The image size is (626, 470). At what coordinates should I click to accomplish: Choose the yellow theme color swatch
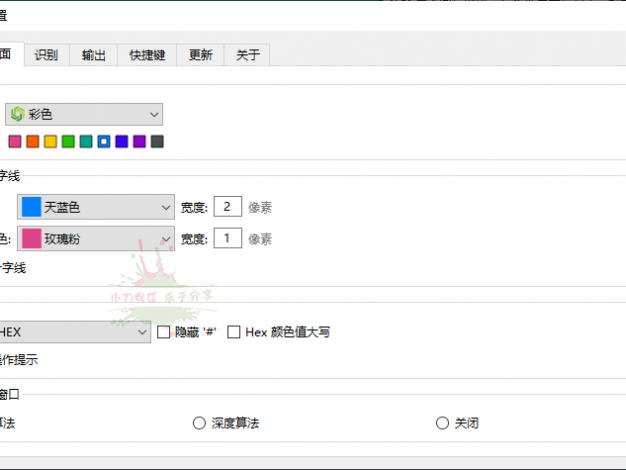coord(50,141)
